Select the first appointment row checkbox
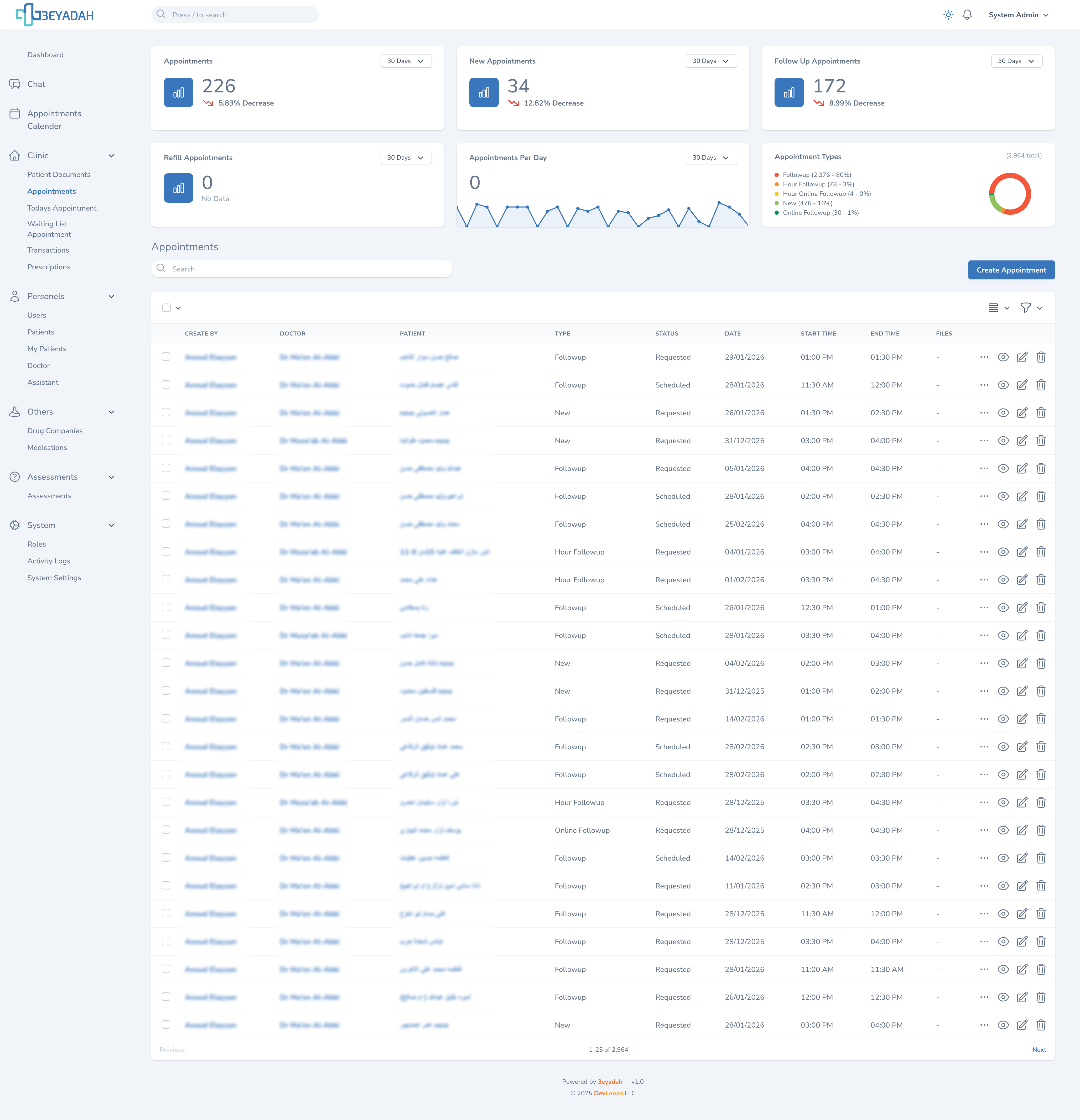This screenshot has height=1120, width=1080. pyautogui.click(x=166, y=357)
